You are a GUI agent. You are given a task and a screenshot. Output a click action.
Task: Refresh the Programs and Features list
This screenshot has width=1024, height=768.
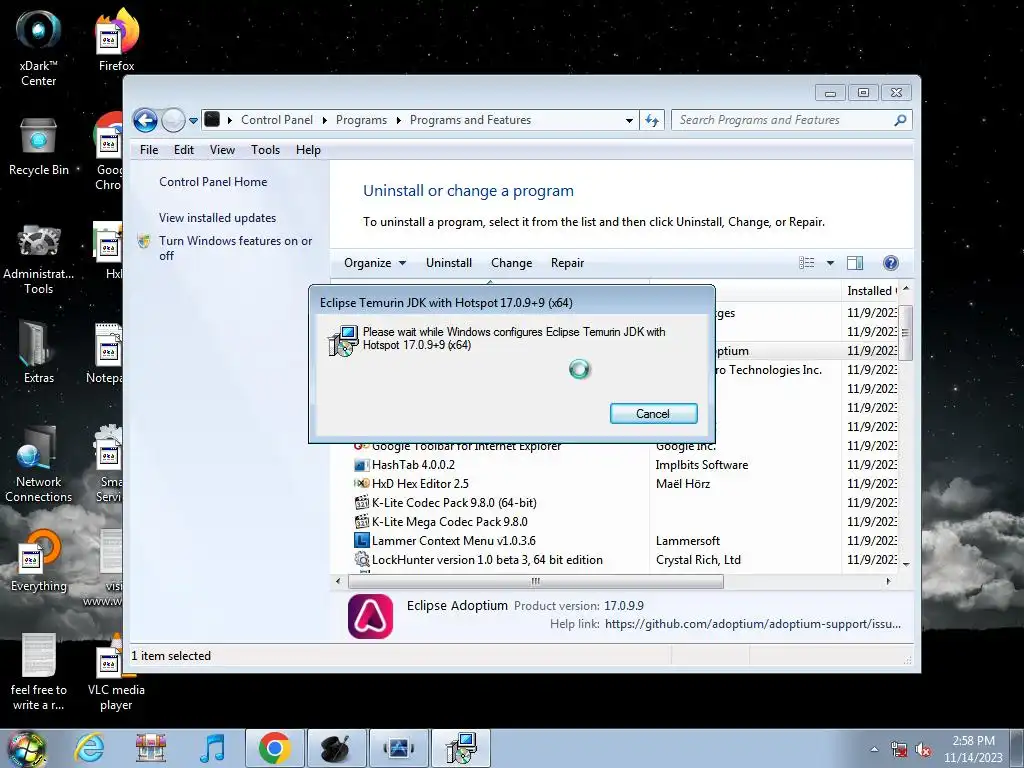652,120
